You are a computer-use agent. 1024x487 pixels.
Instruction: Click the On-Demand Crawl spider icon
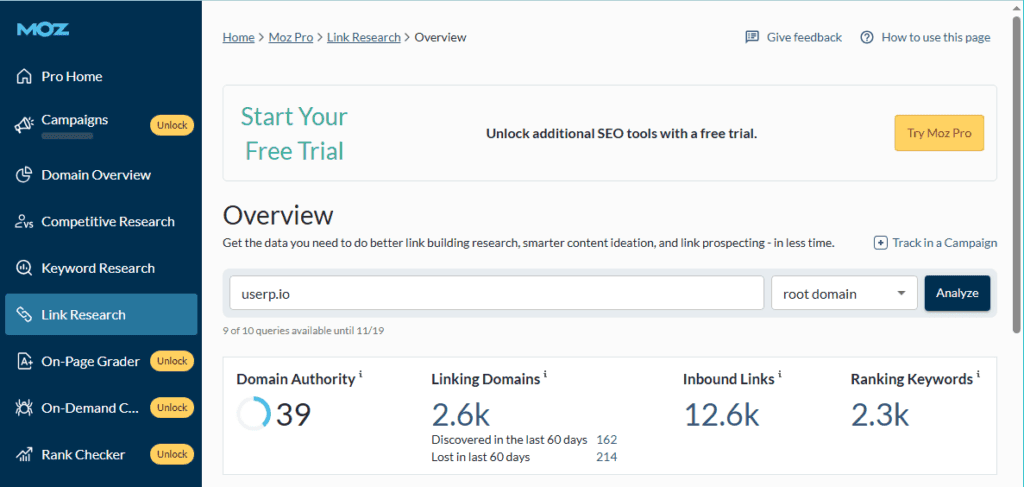24,408
